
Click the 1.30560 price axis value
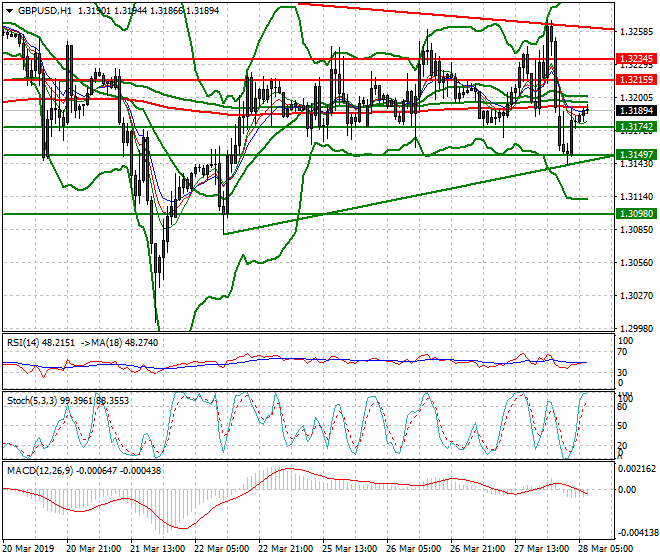(636, 263)
